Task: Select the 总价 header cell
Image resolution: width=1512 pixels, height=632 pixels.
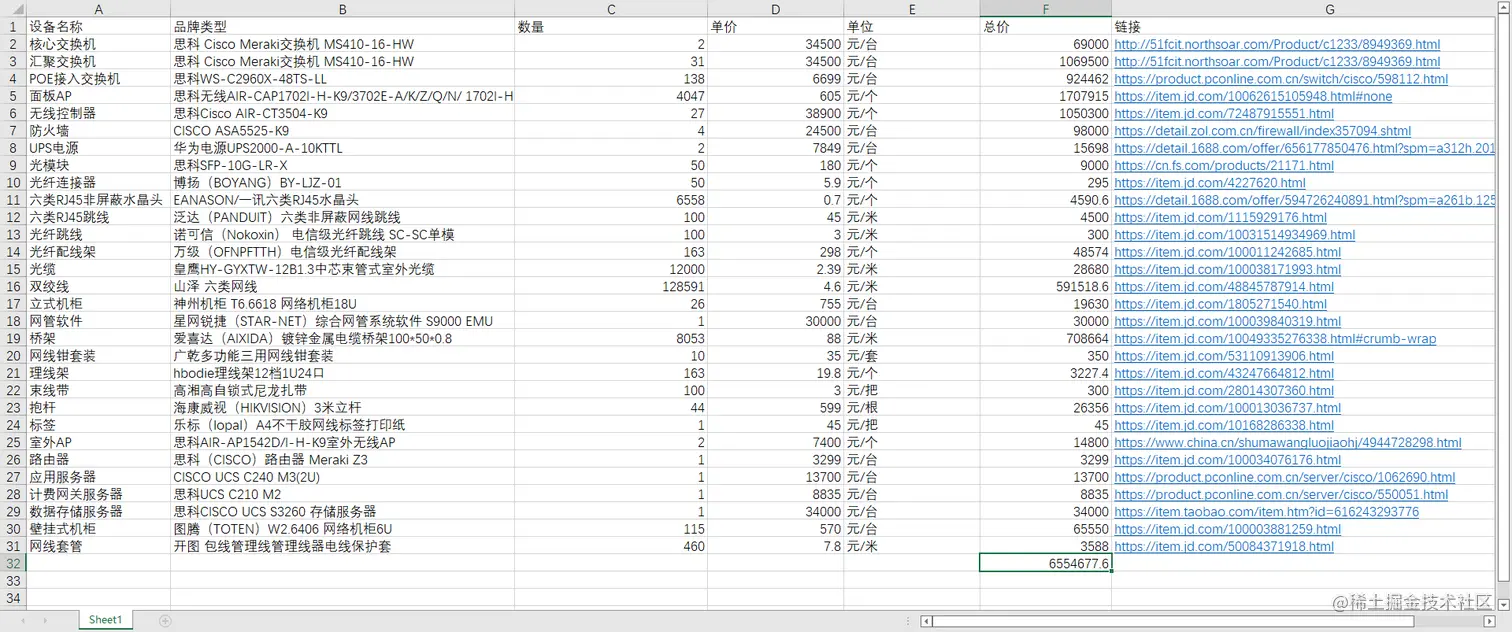Action: coord(1045,27)
